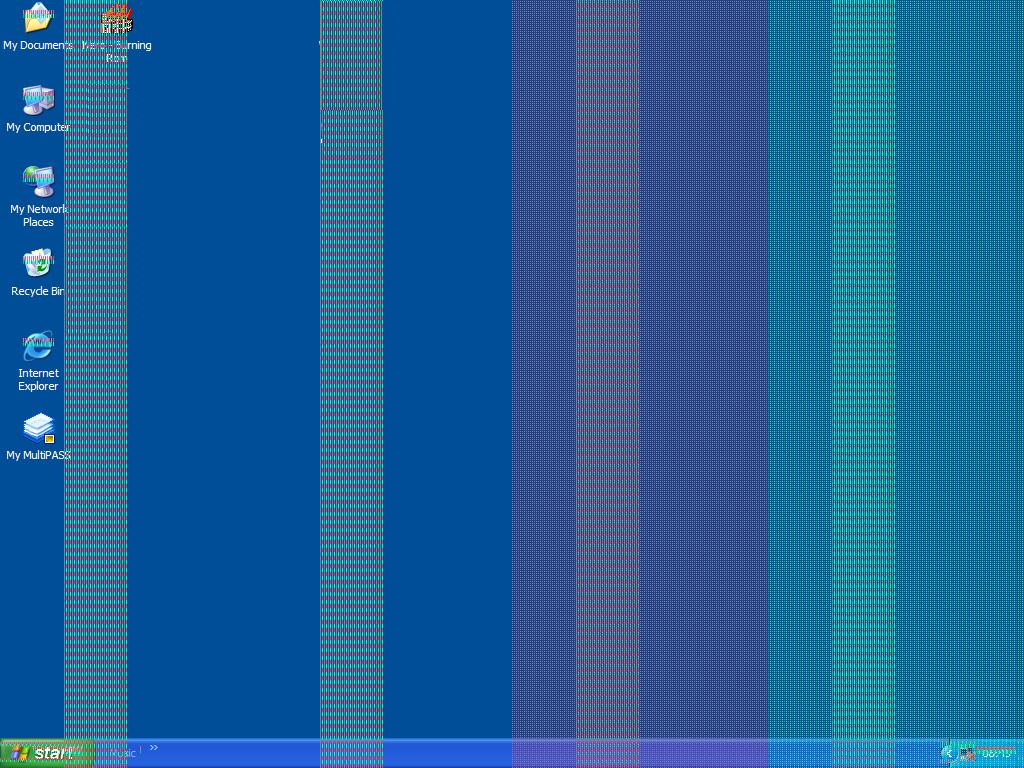This screenshot has height=768, width=1024.
Task: Click the 'Recycle Bin' text label
Action: tap(38, 291)
